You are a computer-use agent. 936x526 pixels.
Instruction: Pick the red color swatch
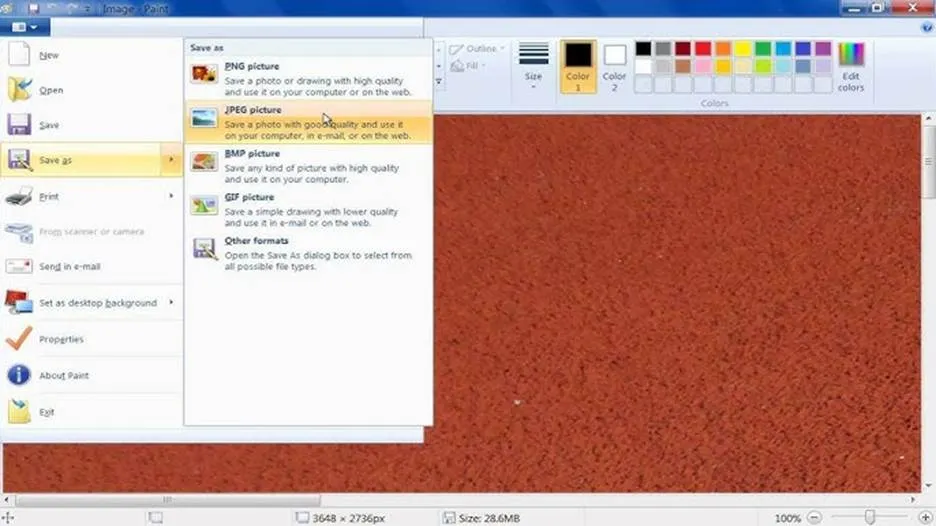coord(703,48)
